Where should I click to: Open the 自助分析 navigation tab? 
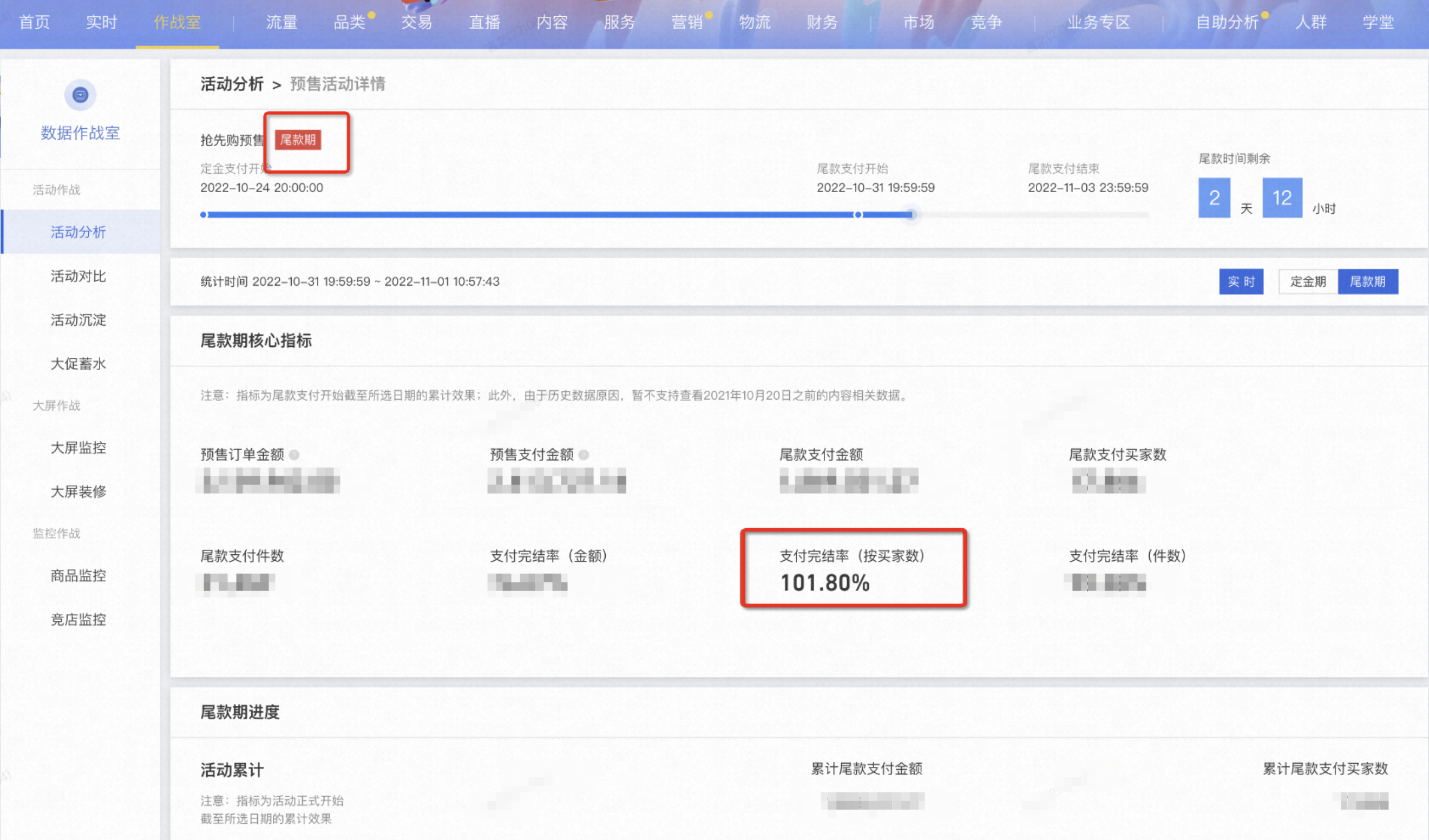pyautogui.click(x=1227, y=22)
